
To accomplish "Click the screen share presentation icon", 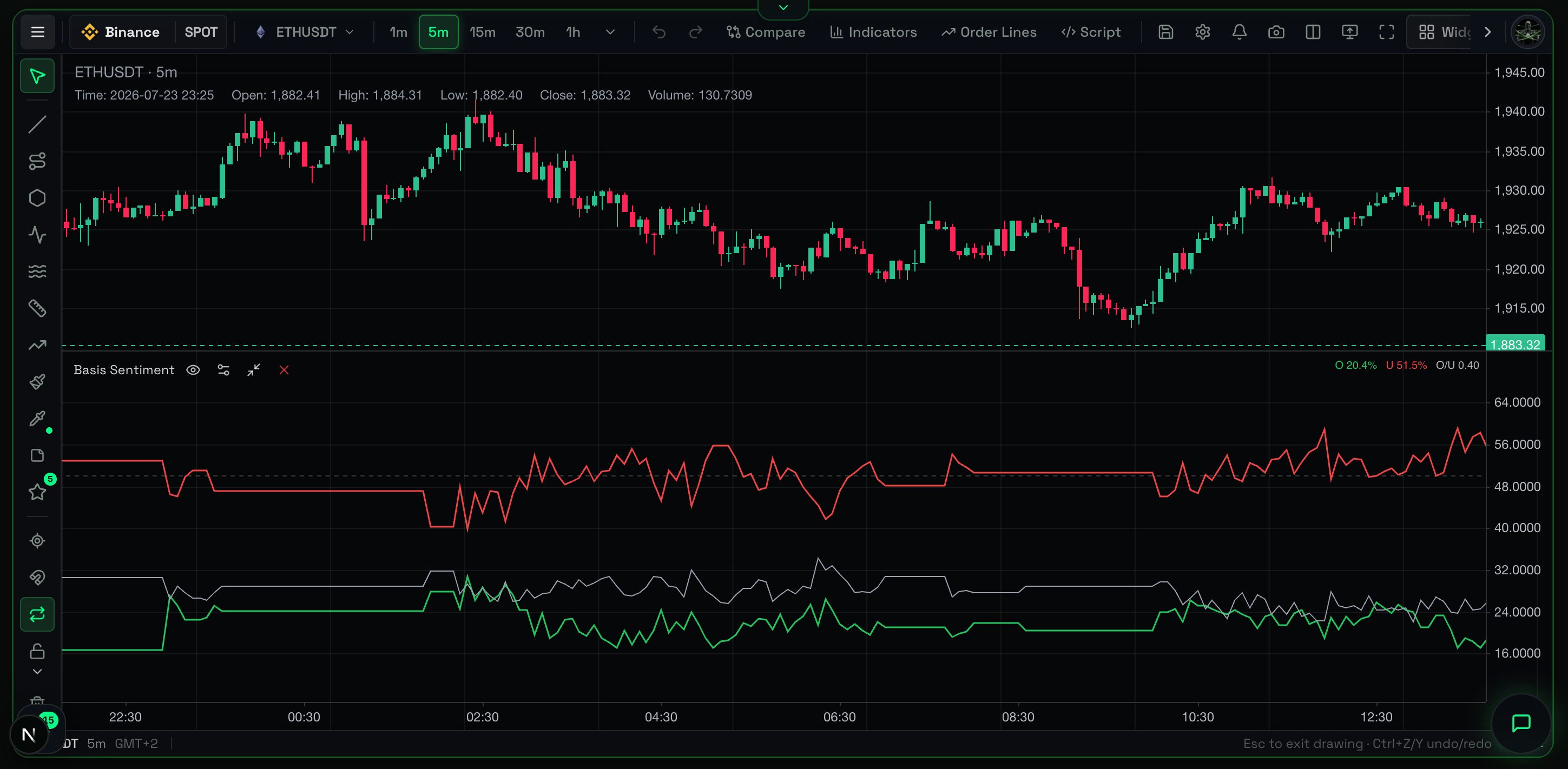I will 1350,32.
